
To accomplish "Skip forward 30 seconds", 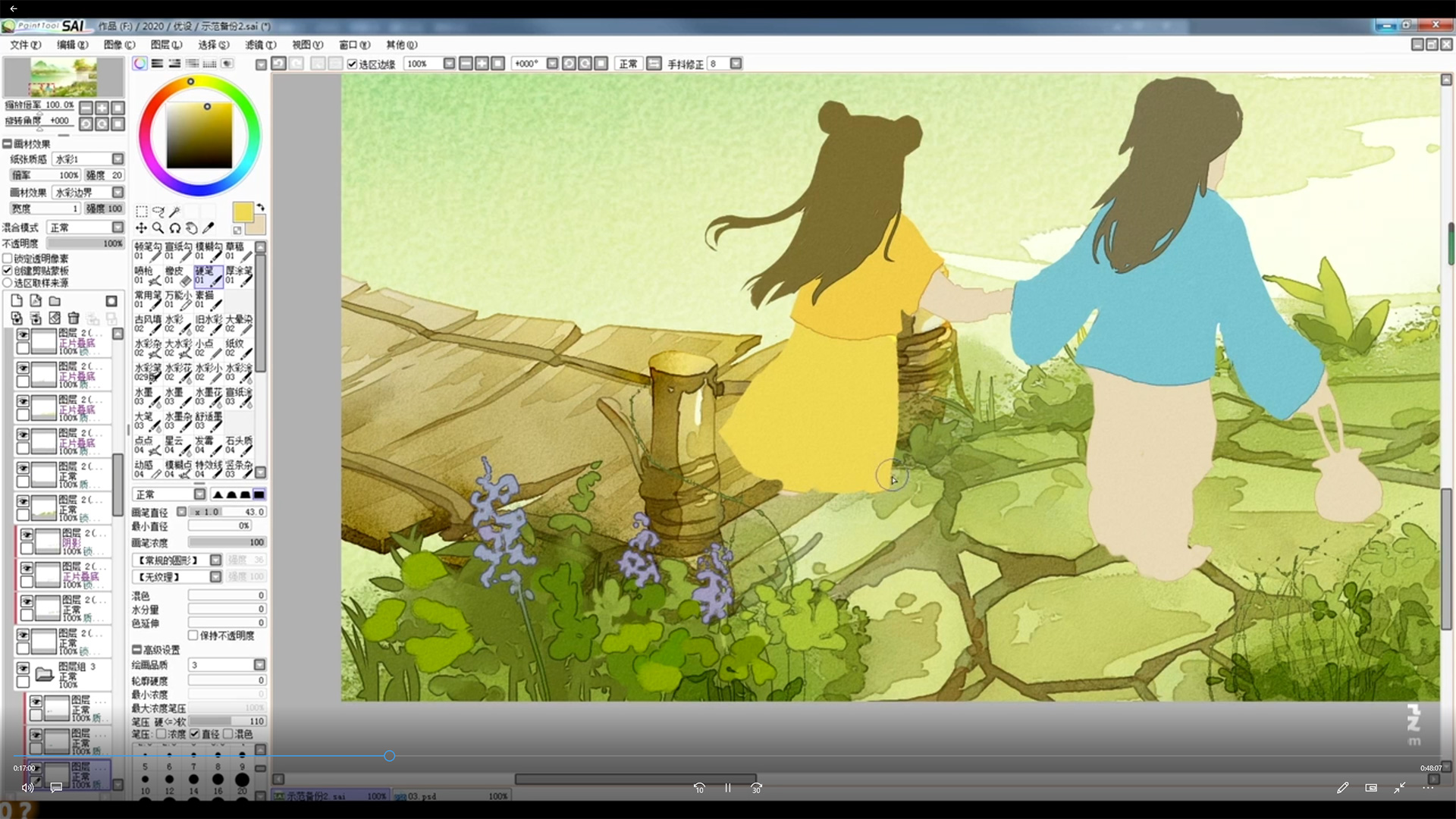I will pyautogui.click(x=756, y=788).
